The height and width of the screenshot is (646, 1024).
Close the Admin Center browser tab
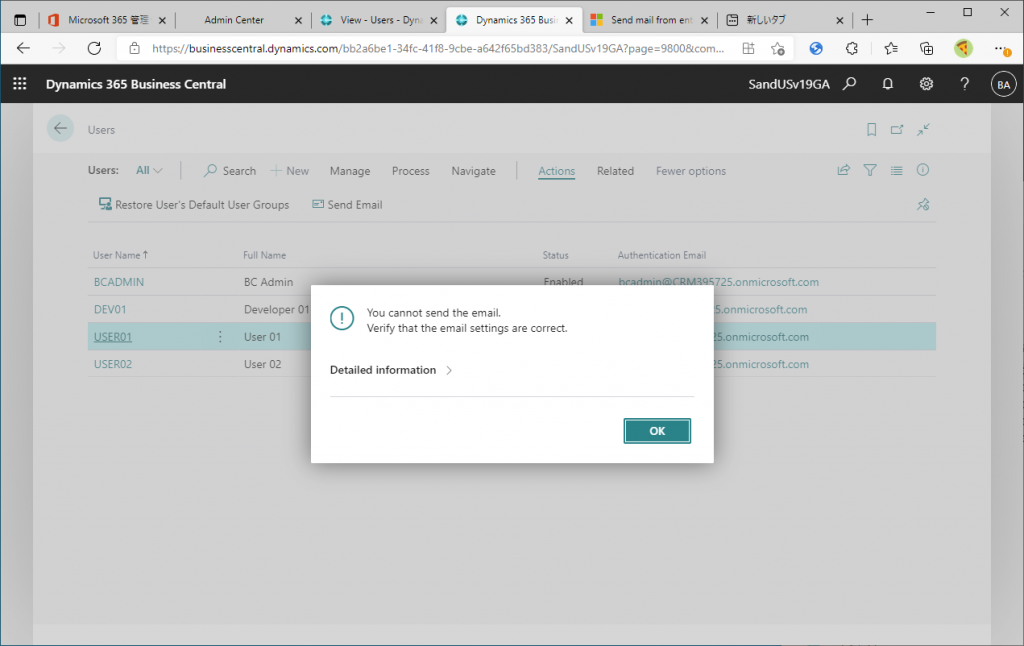pos(298,21)
